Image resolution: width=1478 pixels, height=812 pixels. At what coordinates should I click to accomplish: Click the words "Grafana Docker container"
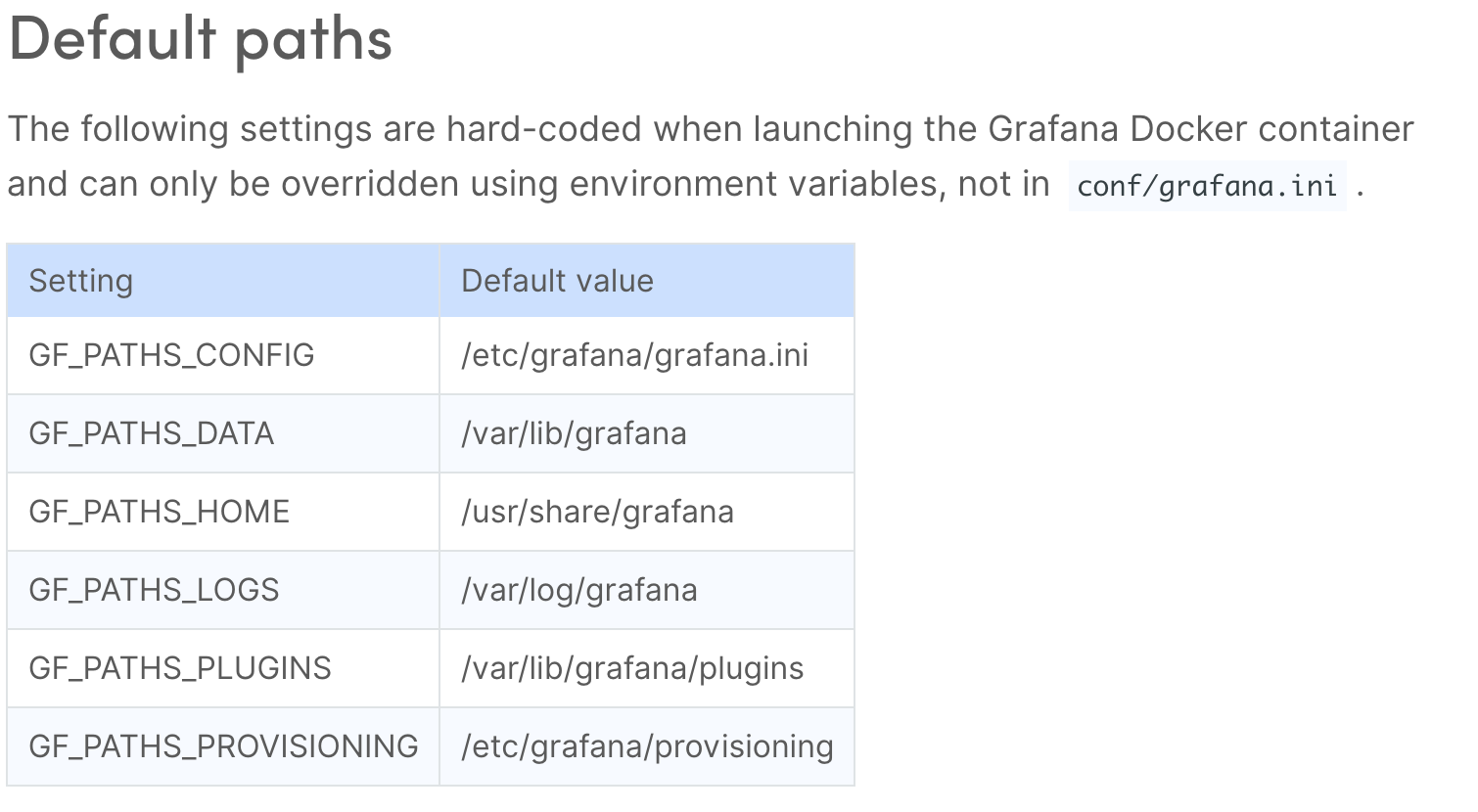pos(1201,129)
